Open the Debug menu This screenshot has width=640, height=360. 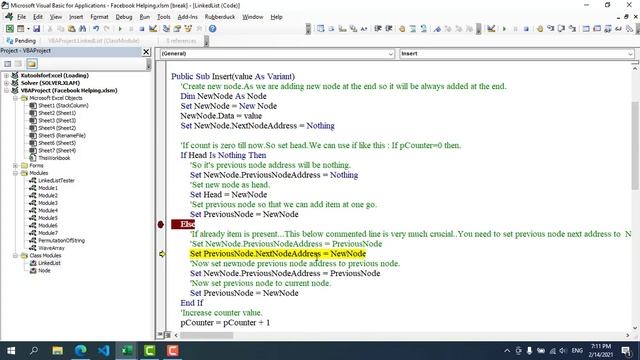click(124, 17)
